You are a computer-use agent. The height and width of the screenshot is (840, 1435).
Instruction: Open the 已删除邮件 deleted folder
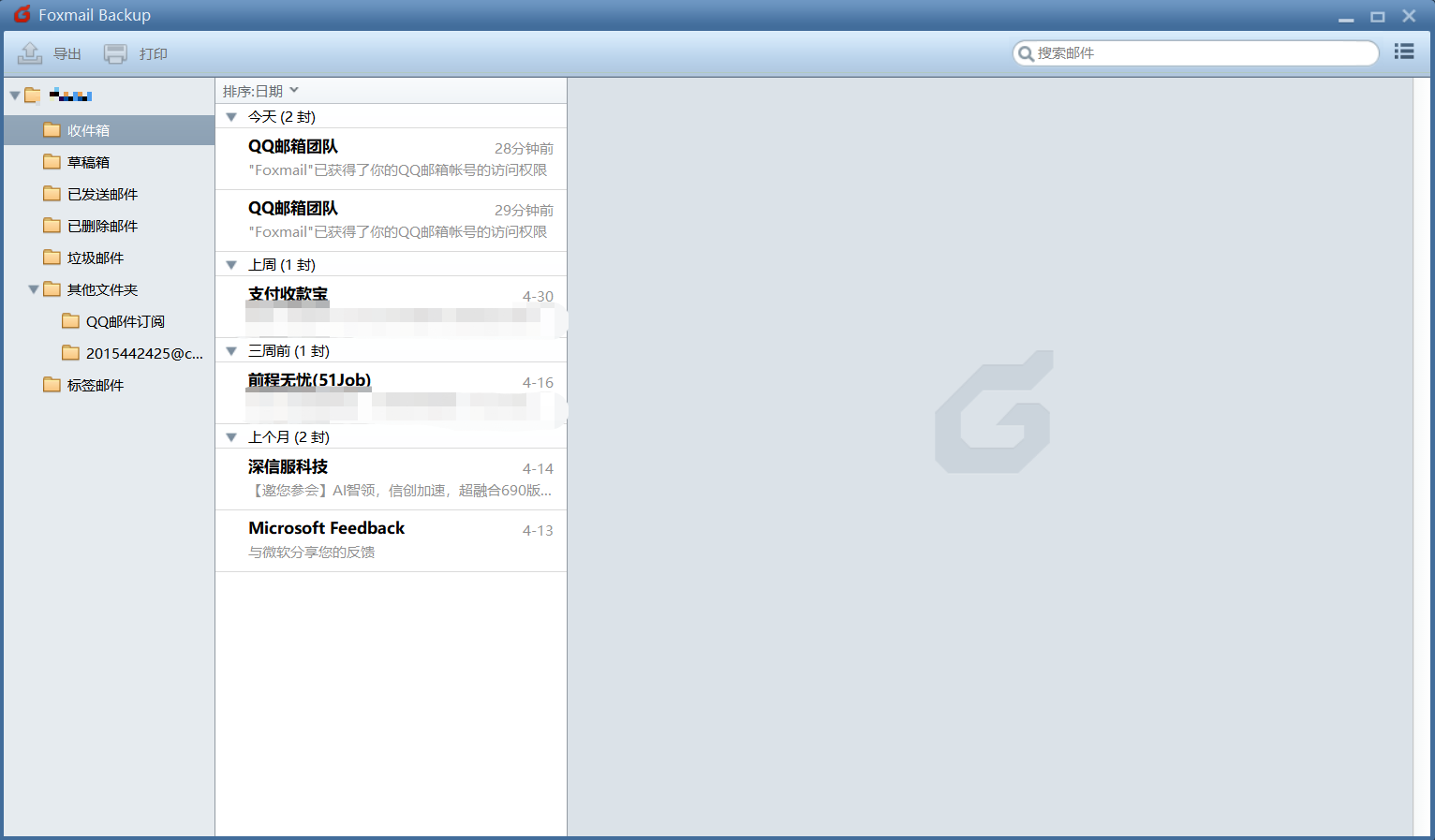[102, 226]
